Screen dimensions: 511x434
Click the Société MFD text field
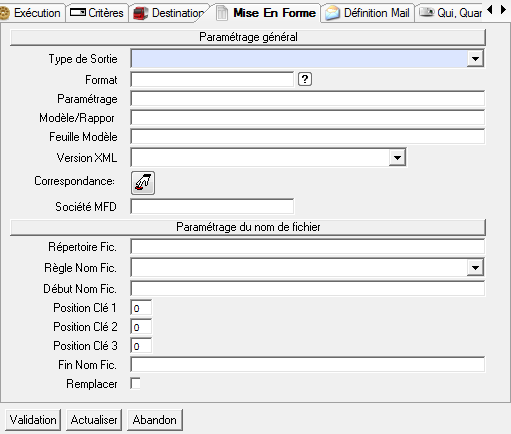pyautogui.click(x=212, y=206)
